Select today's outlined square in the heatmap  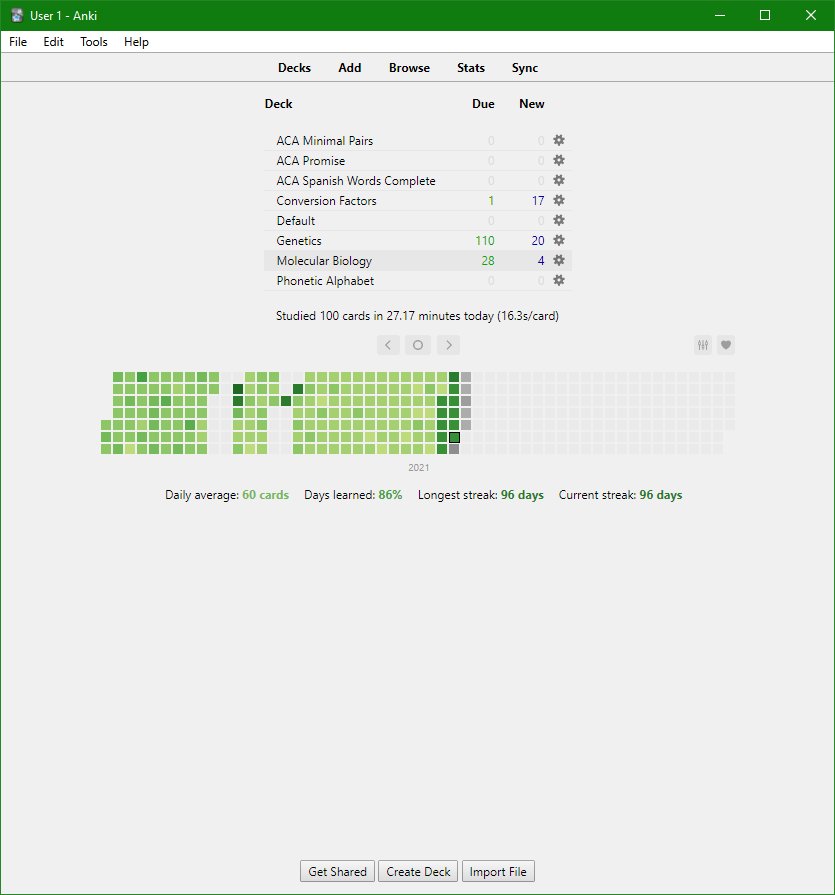pos(454,437)
